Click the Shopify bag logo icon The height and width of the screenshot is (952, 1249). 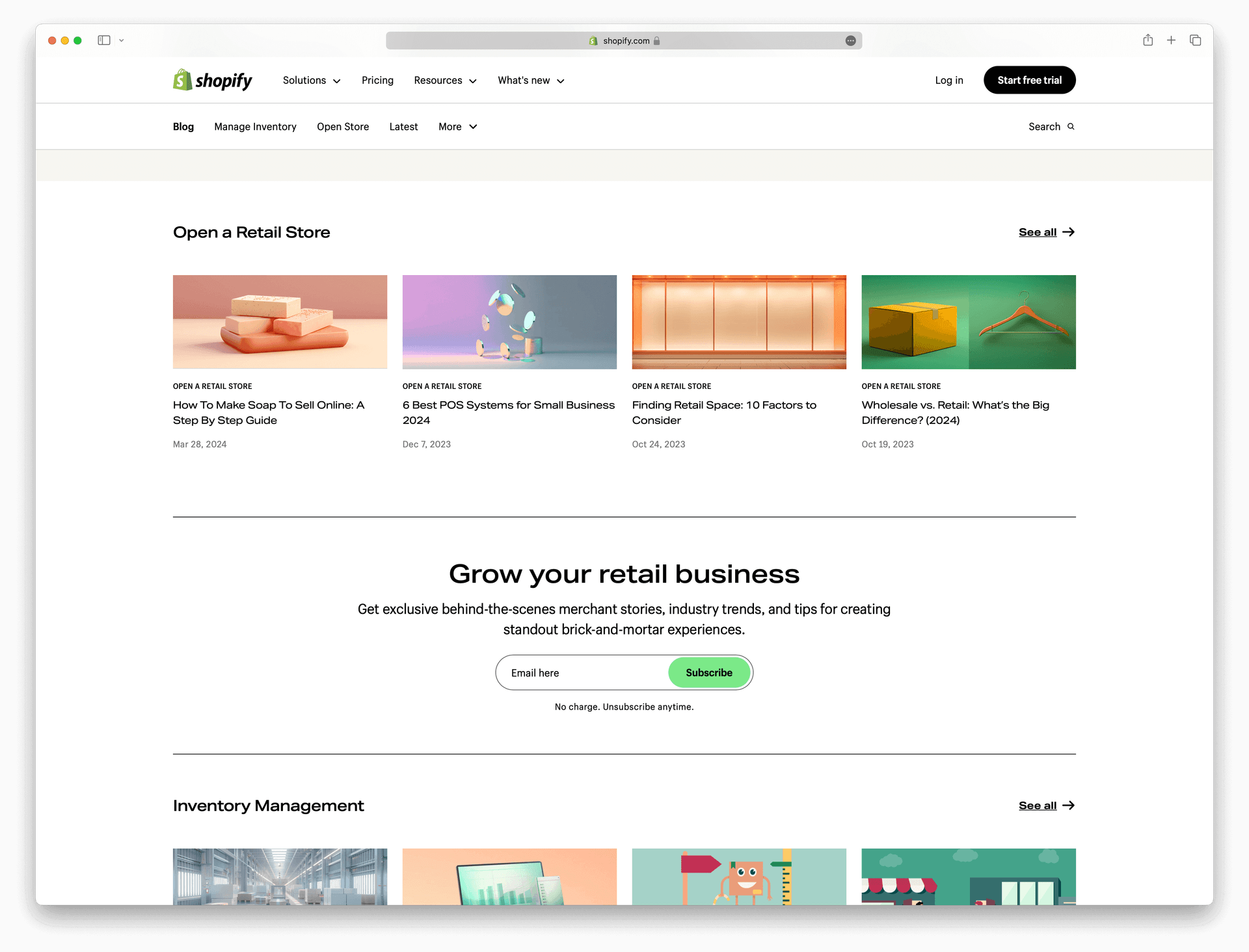point(184,80)
